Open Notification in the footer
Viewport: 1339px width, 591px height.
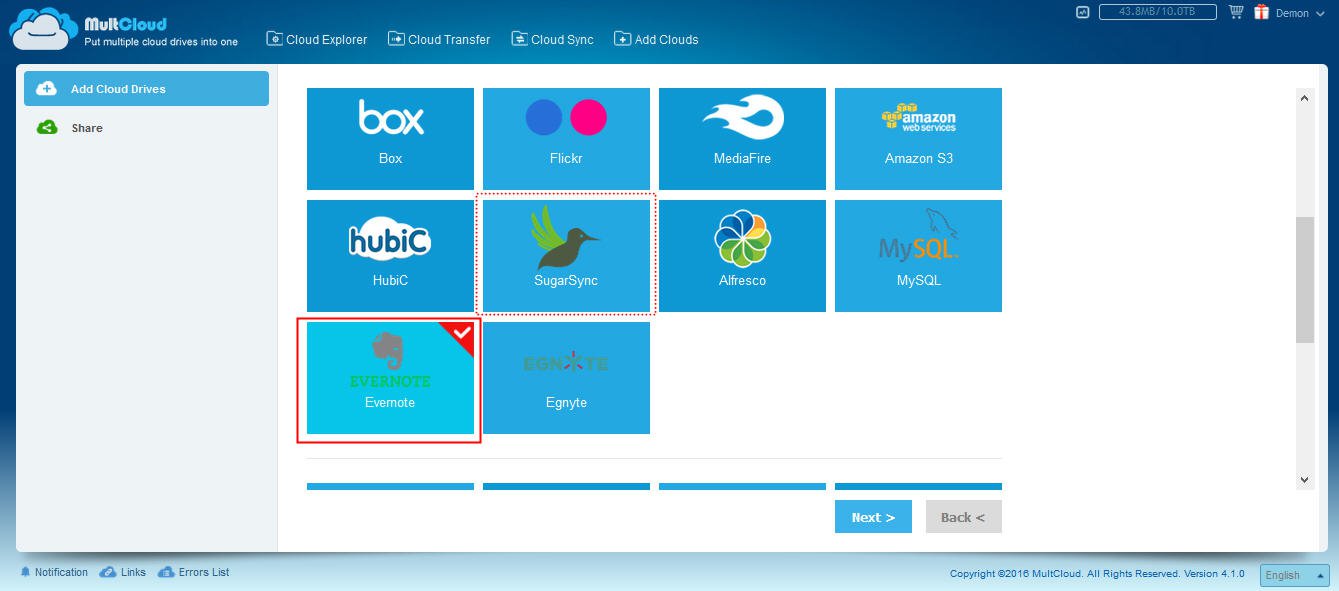click(x=54, y=572)
